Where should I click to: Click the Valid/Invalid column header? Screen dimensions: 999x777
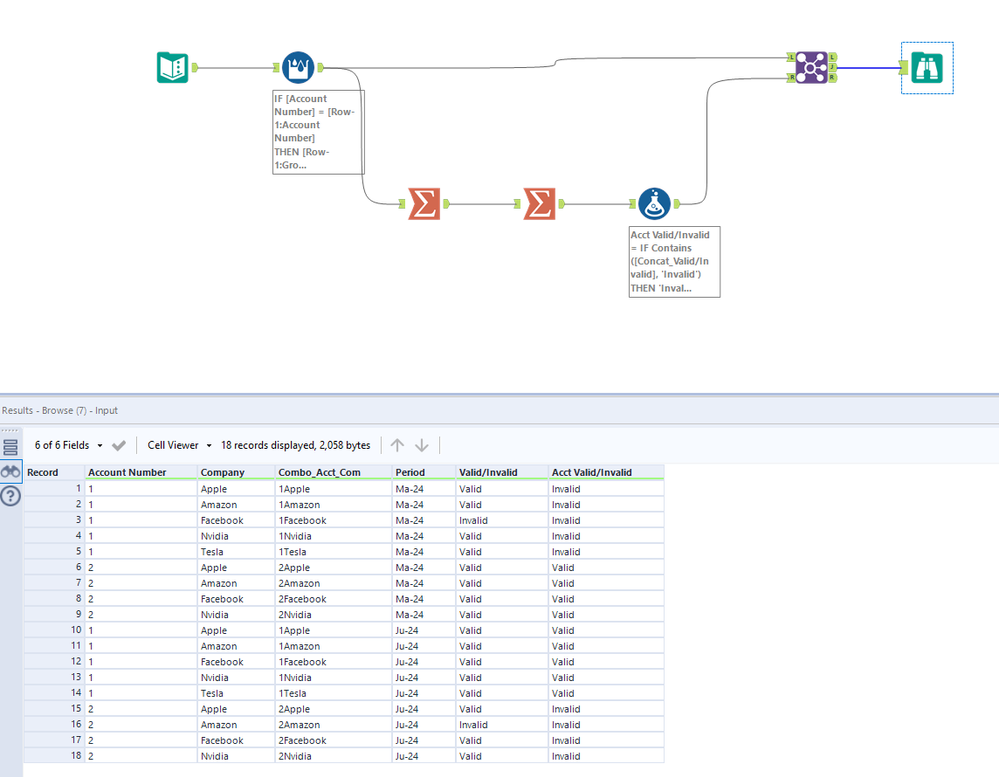502,473
